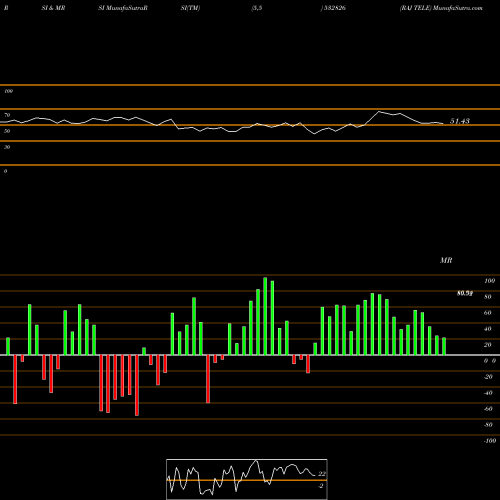
Task: Click the -20 label on MR axis
Action: pyautogui.click(x=488, y=377)
